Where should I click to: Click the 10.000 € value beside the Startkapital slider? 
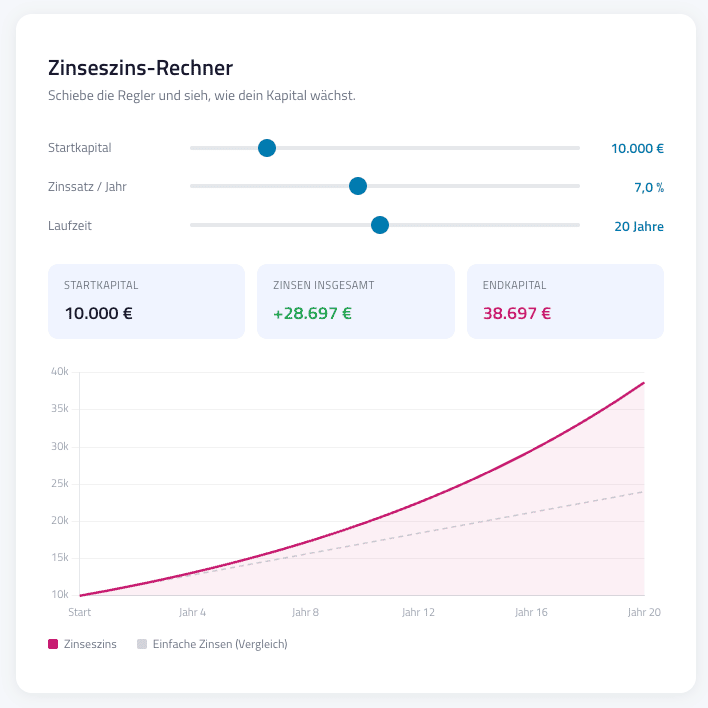[x=637, y=149]
